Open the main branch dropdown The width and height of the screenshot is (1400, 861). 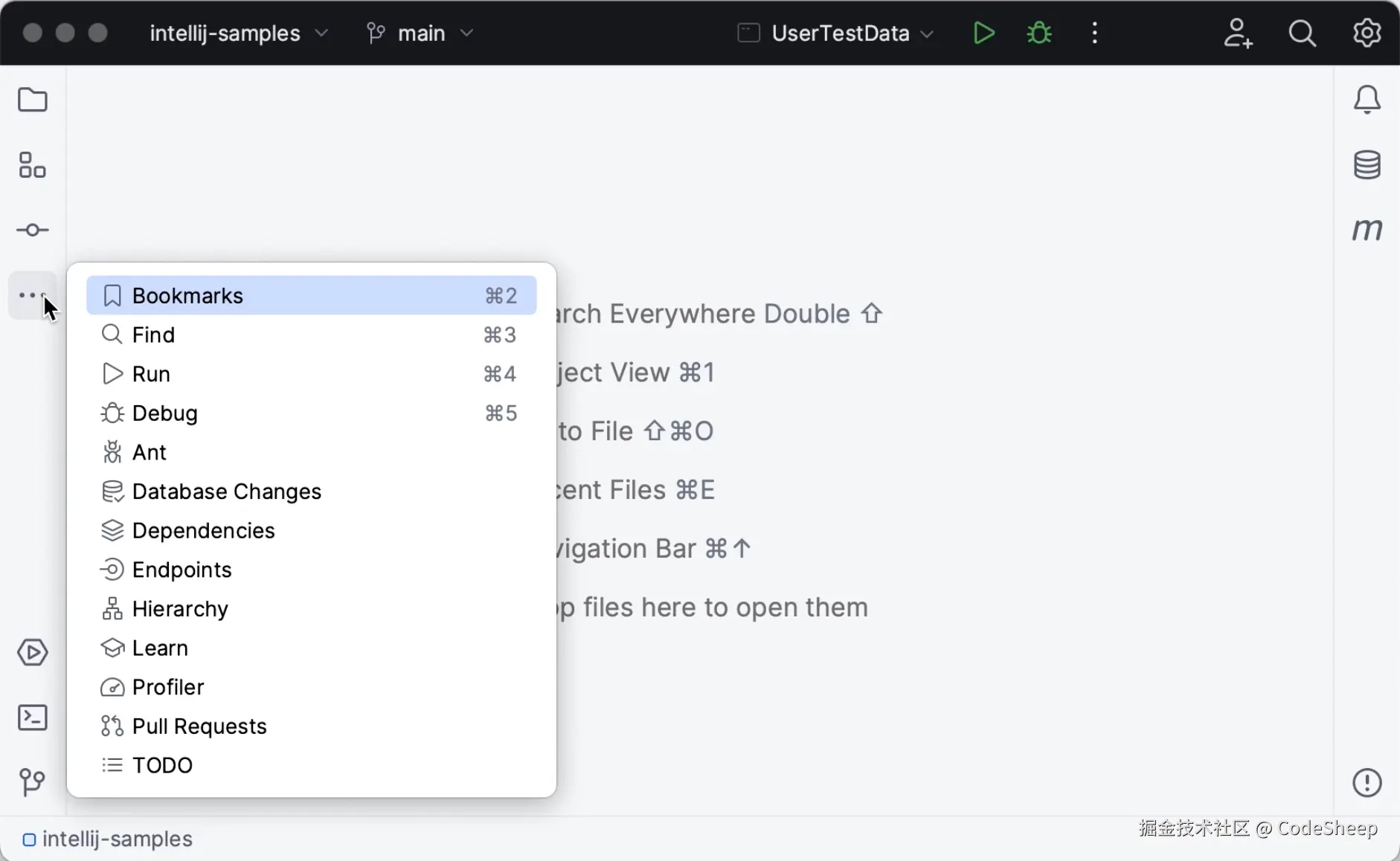pyautogui.click(x=420, y=33)
